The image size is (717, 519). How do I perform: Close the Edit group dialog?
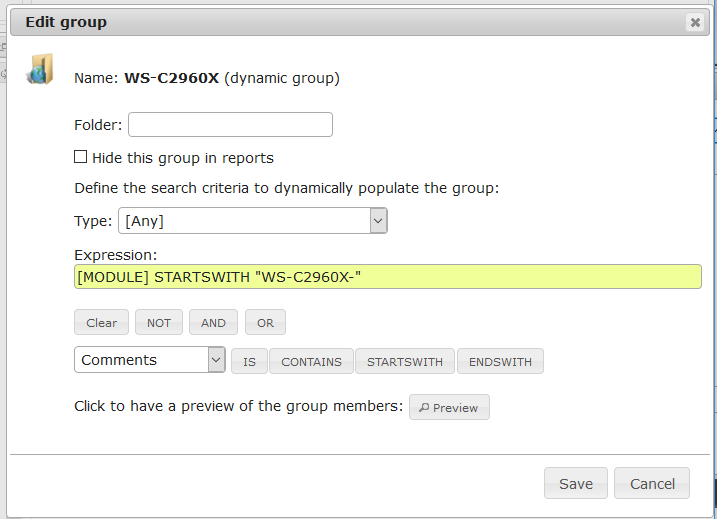click(x=695, y=22)
